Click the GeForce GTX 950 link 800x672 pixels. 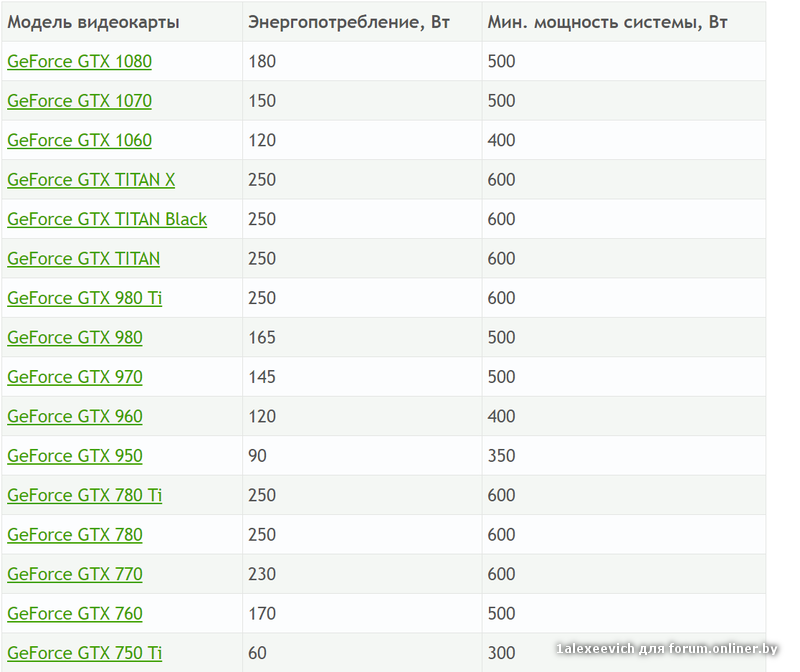coord(75,456)
